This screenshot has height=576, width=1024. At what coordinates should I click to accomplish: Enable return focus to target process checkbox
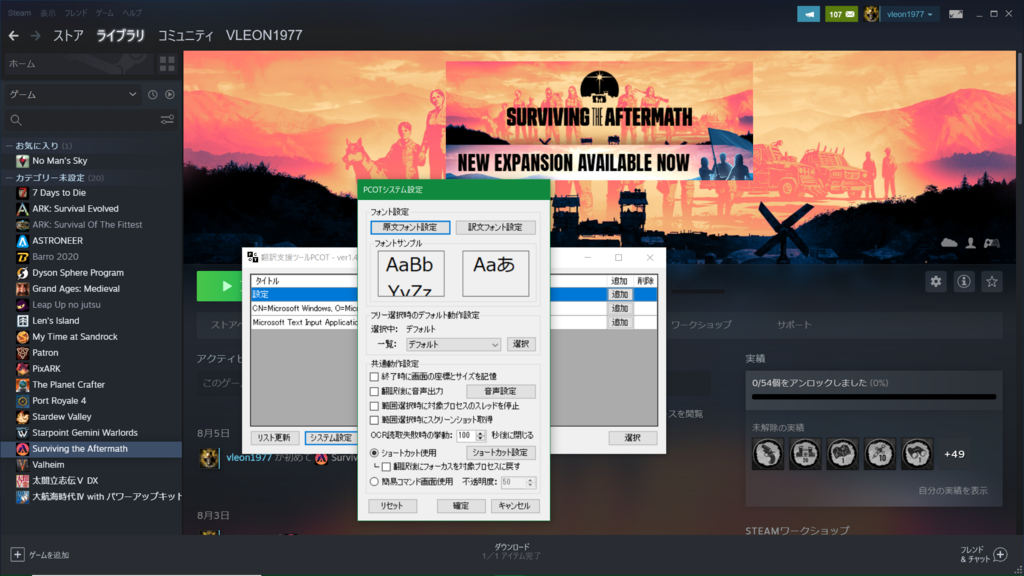(386, 467)
